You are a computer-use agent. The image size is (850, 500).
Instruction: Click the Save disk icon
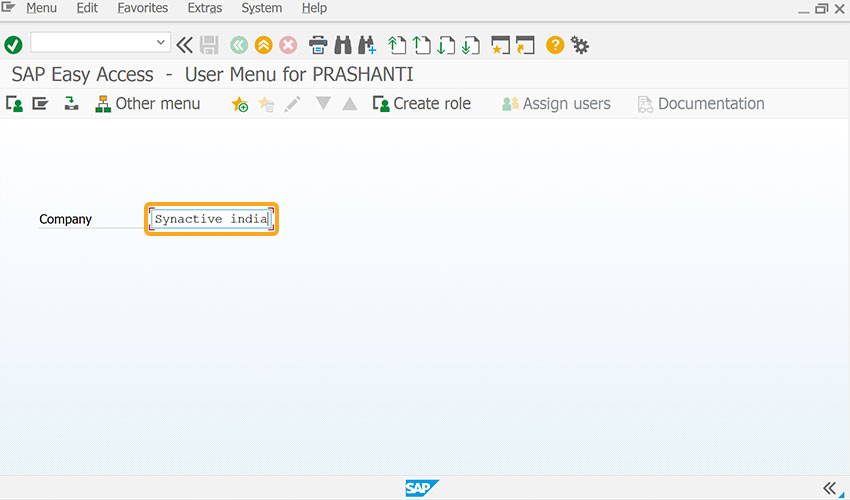(209, 45)
